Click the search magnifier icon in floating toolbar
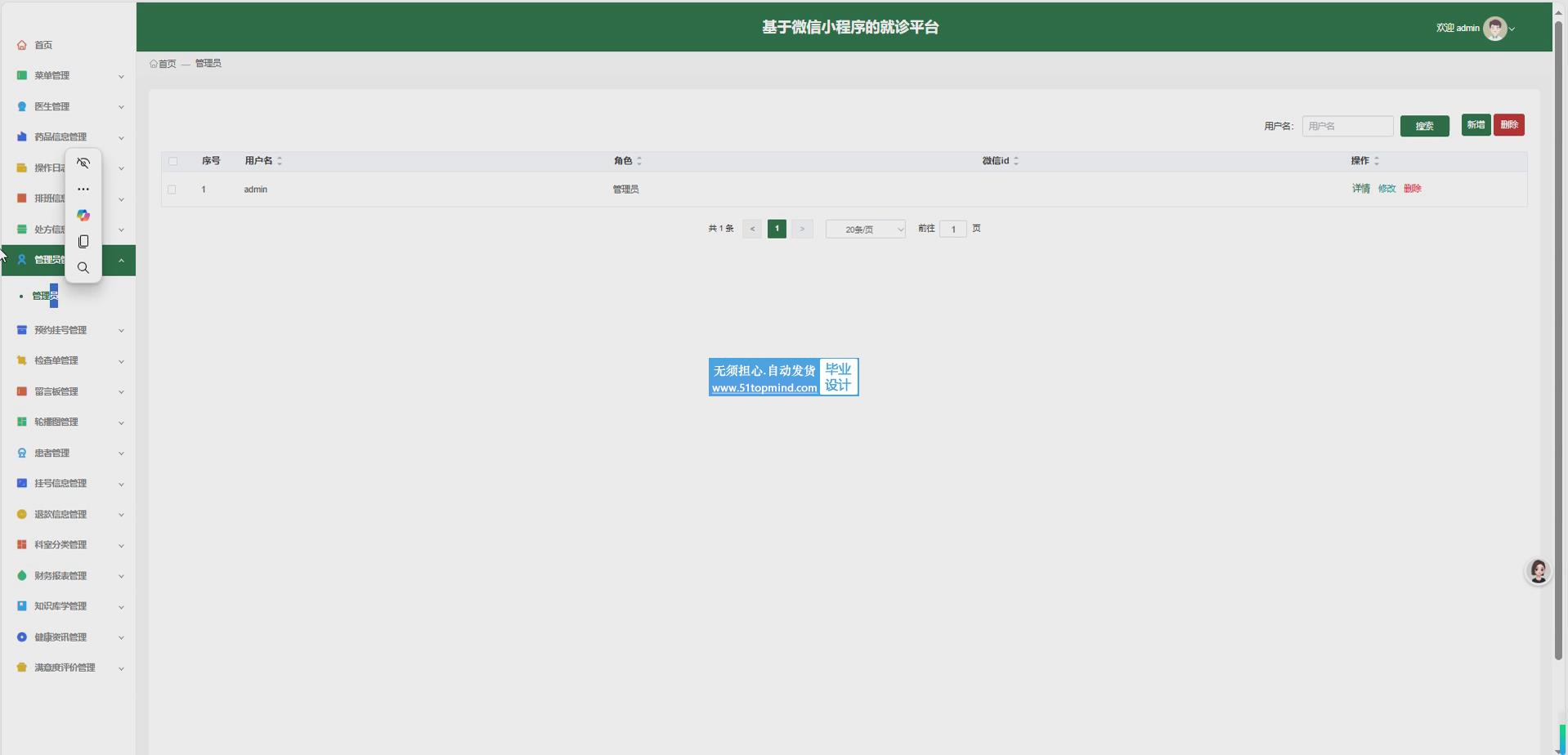 click(x=83, y=268)
